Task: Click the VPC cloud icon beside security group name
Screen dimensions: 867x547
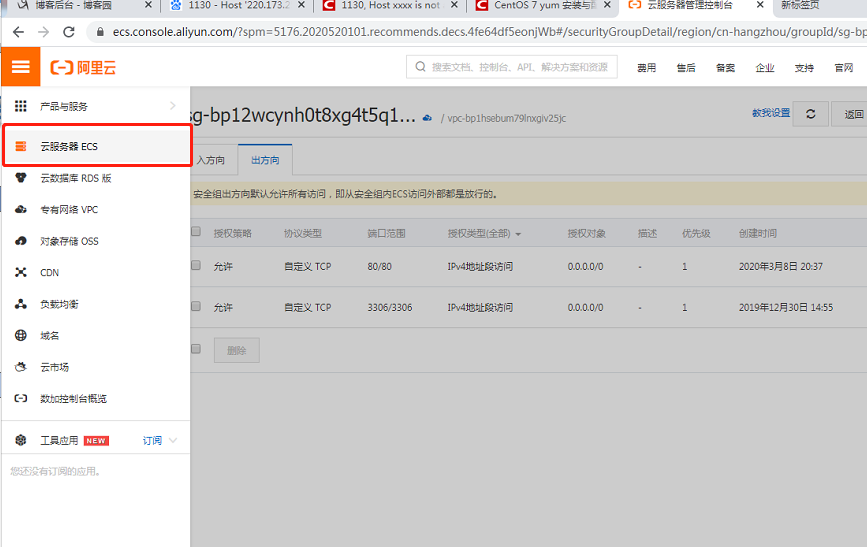Action: click(x=427, y=118)
